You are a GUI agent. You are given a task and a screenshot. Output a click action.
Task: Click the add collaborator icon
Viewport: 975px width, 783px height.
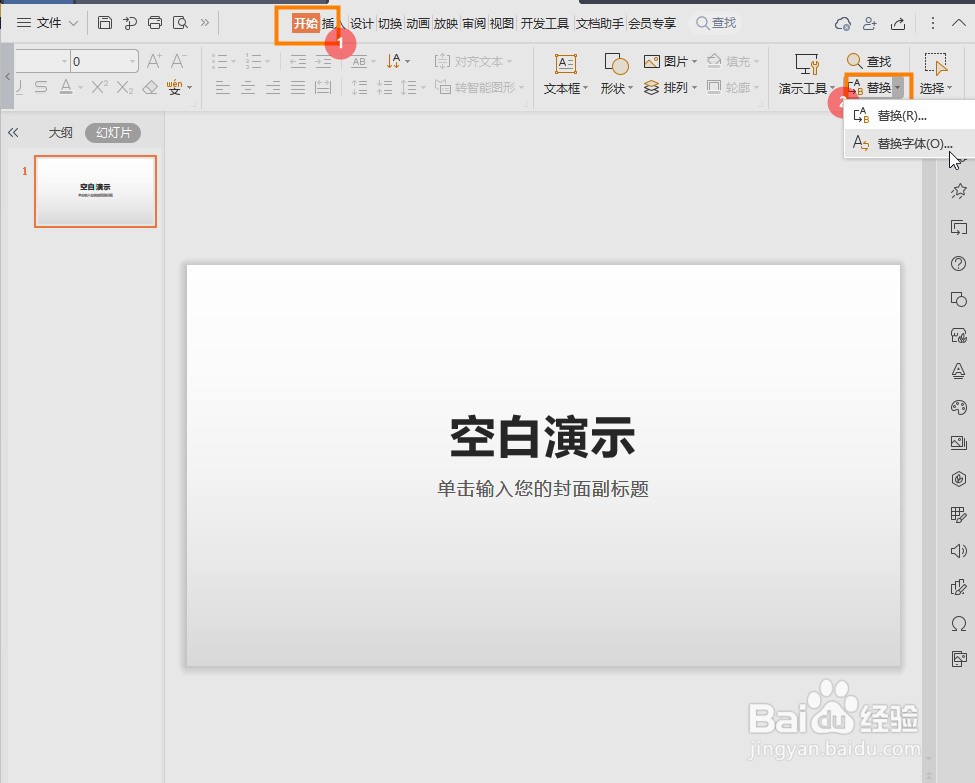click(869, 24)
